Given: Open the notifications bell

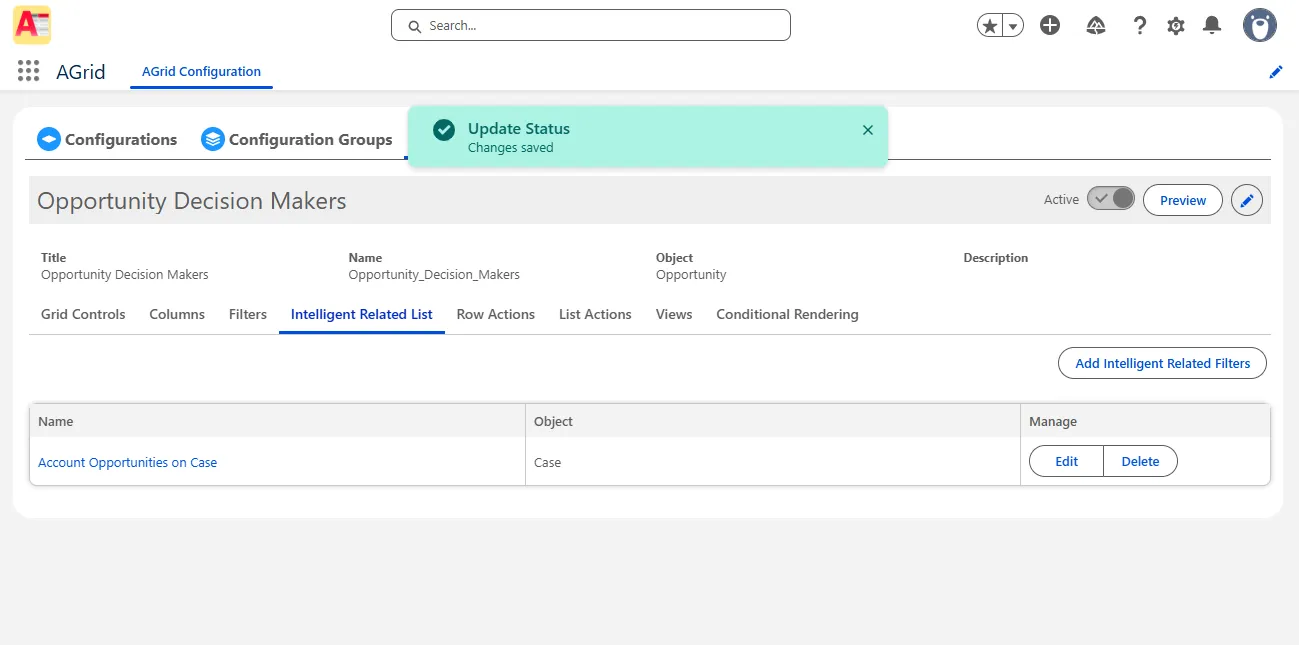Looking at the screenshot, I should pos(1212,26).
